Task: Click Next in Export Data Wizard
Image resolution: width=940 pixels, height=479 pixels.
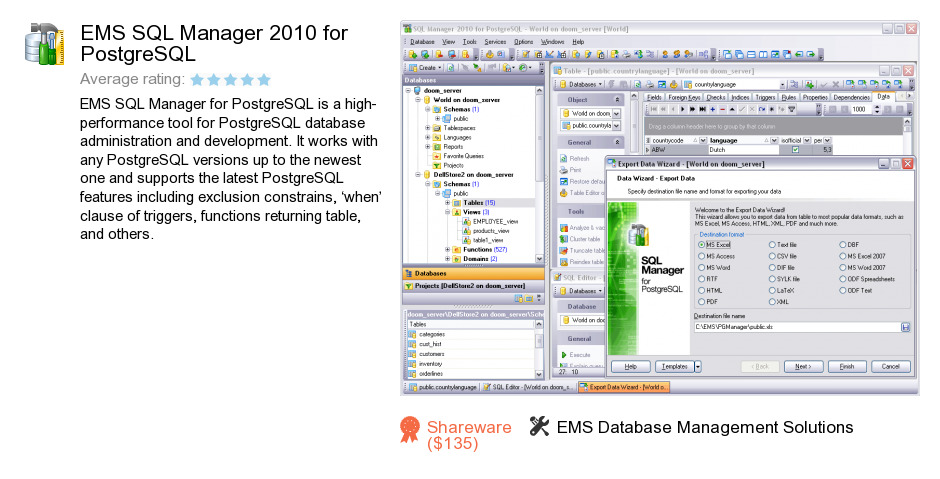Action: point(803,366)
